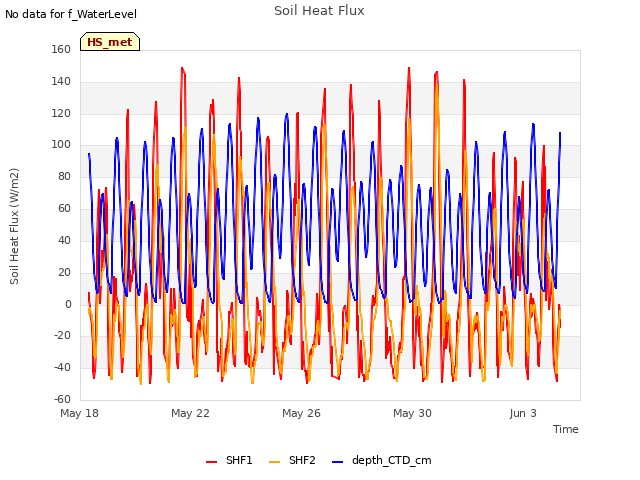
Task: Click the 40 y-axis tick label
Action: [x=64, y=240]
